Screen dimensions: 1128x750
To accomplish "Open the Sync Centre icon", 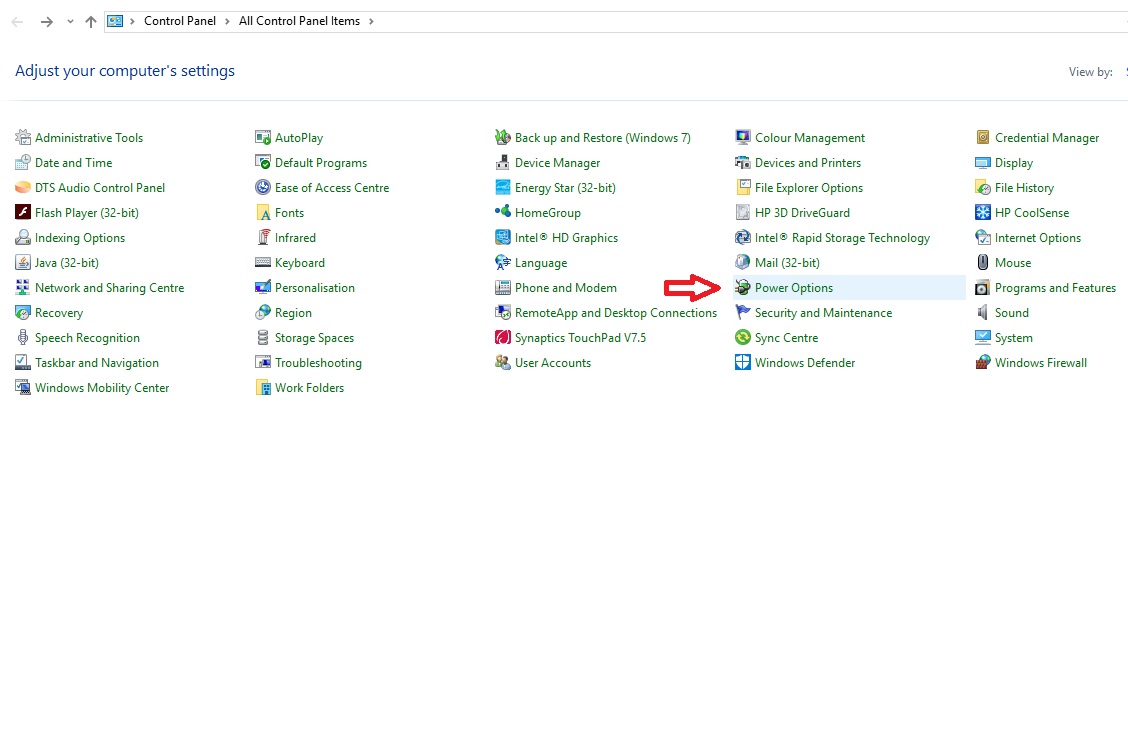I will pos(743,338).
